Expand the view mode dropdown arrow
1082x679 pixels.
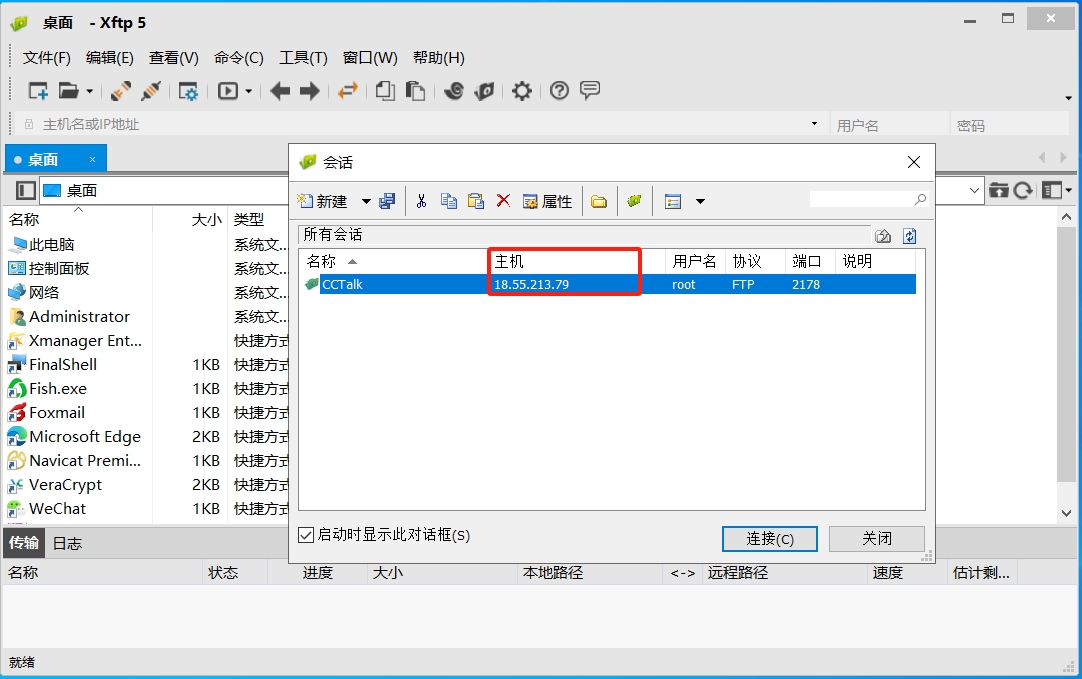click(x=700, y=201)
